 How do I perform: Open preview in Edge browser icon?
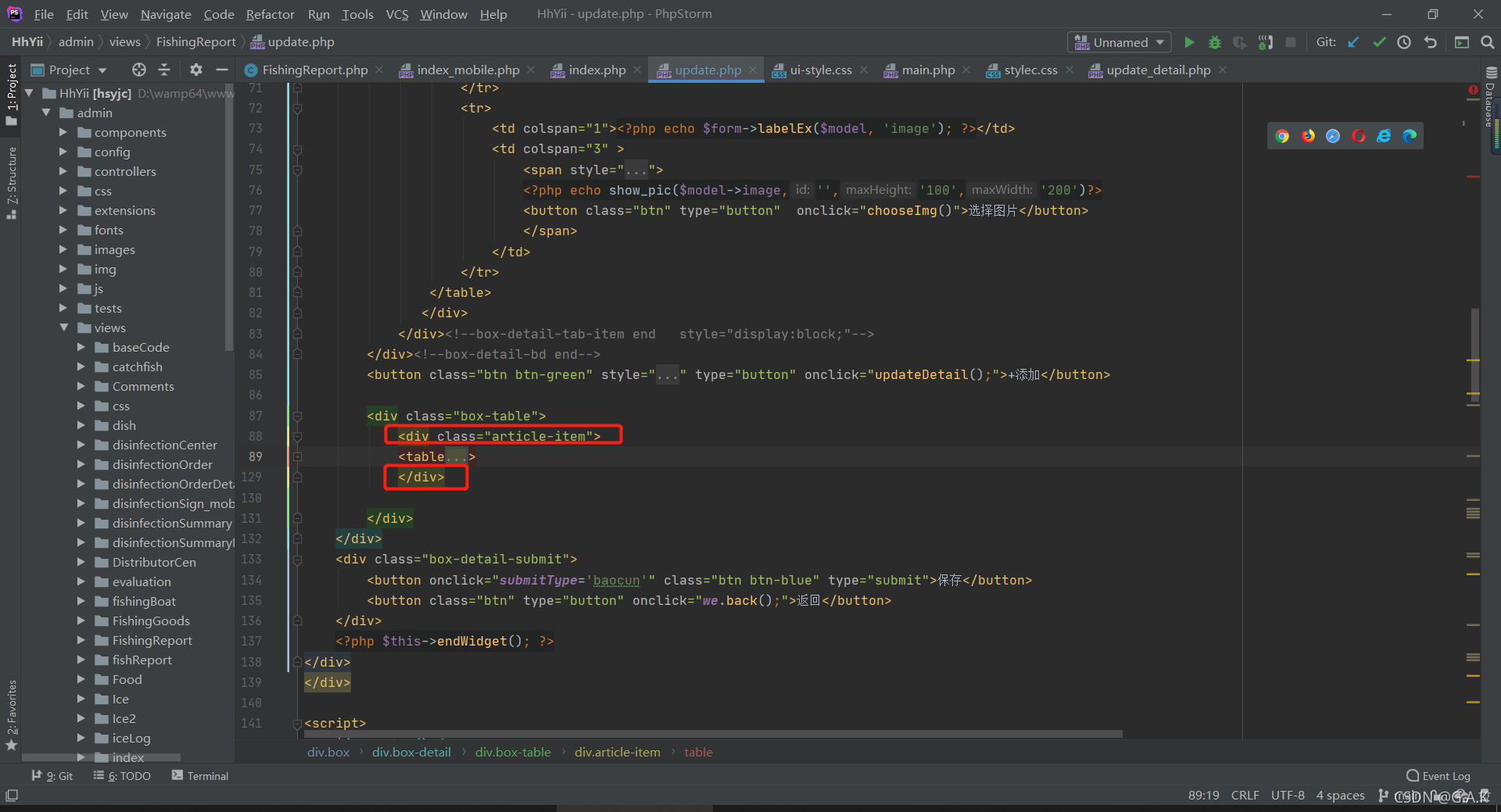[x=1410, y=136]
